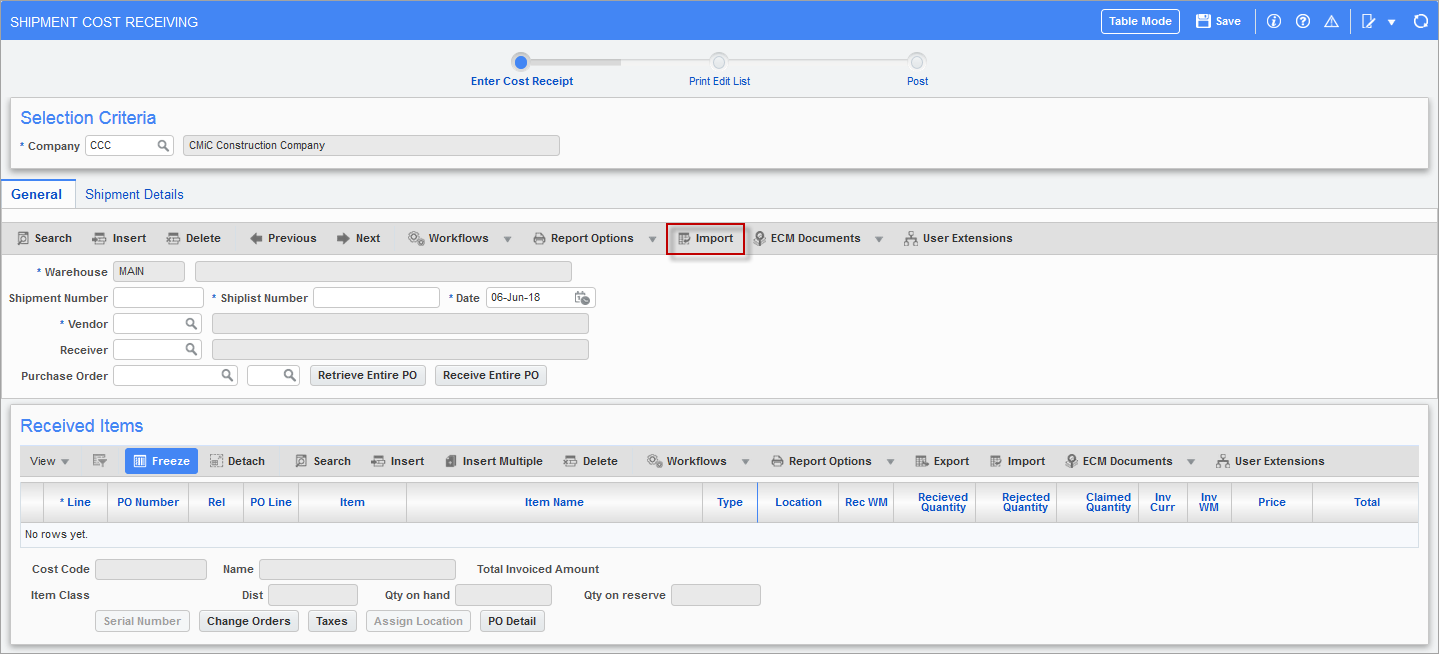The image size is (1439, 654).
Task: Click the edit notes icon in header
Action: [x=1369, y=21]
